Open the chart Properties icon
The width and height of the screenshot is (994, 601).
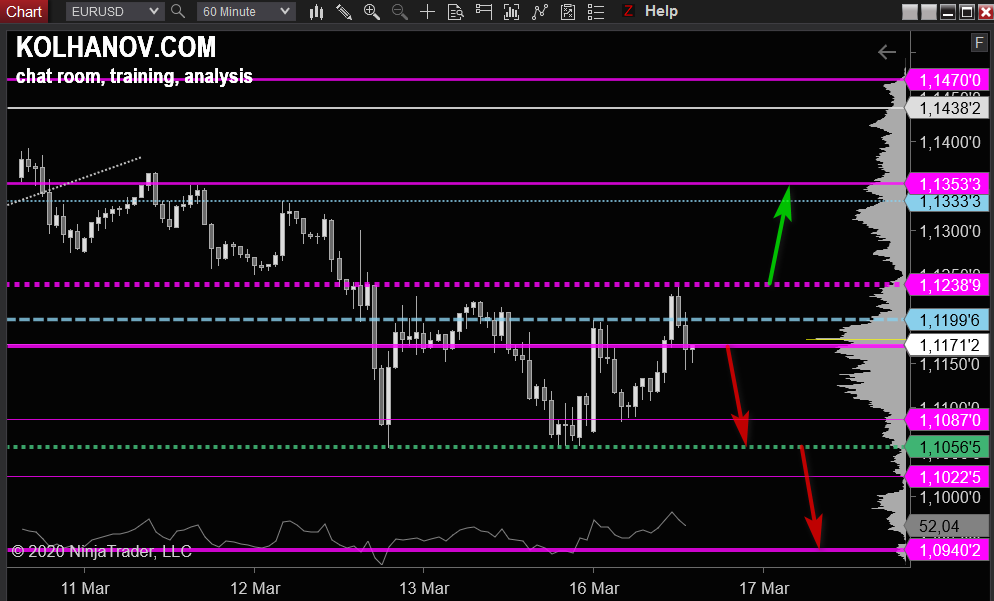pyautogui.click(x=568, y=11)
